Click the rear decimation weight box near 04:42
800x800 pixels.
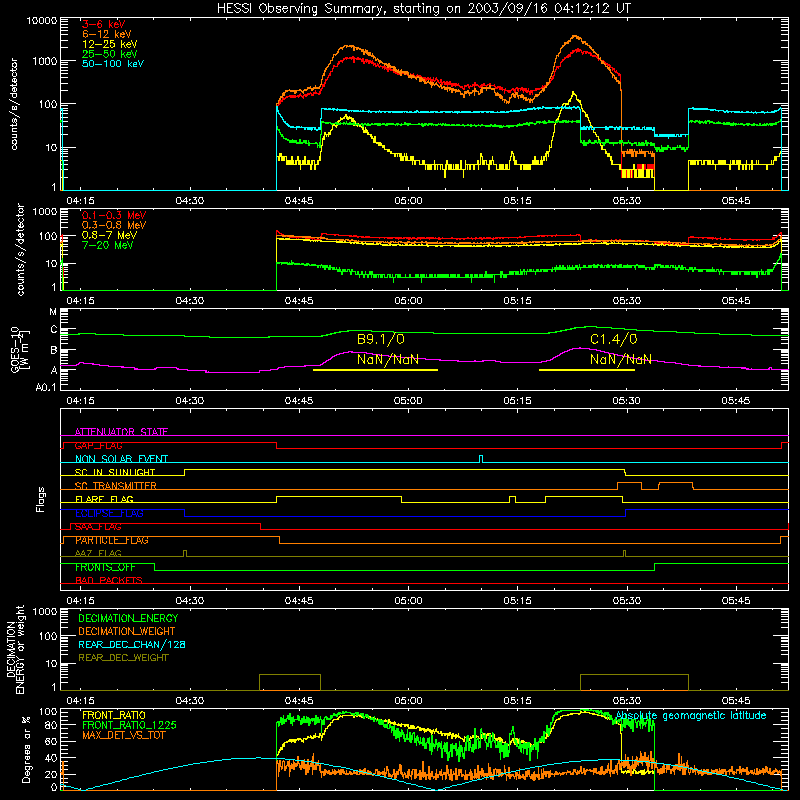point(290,682)
